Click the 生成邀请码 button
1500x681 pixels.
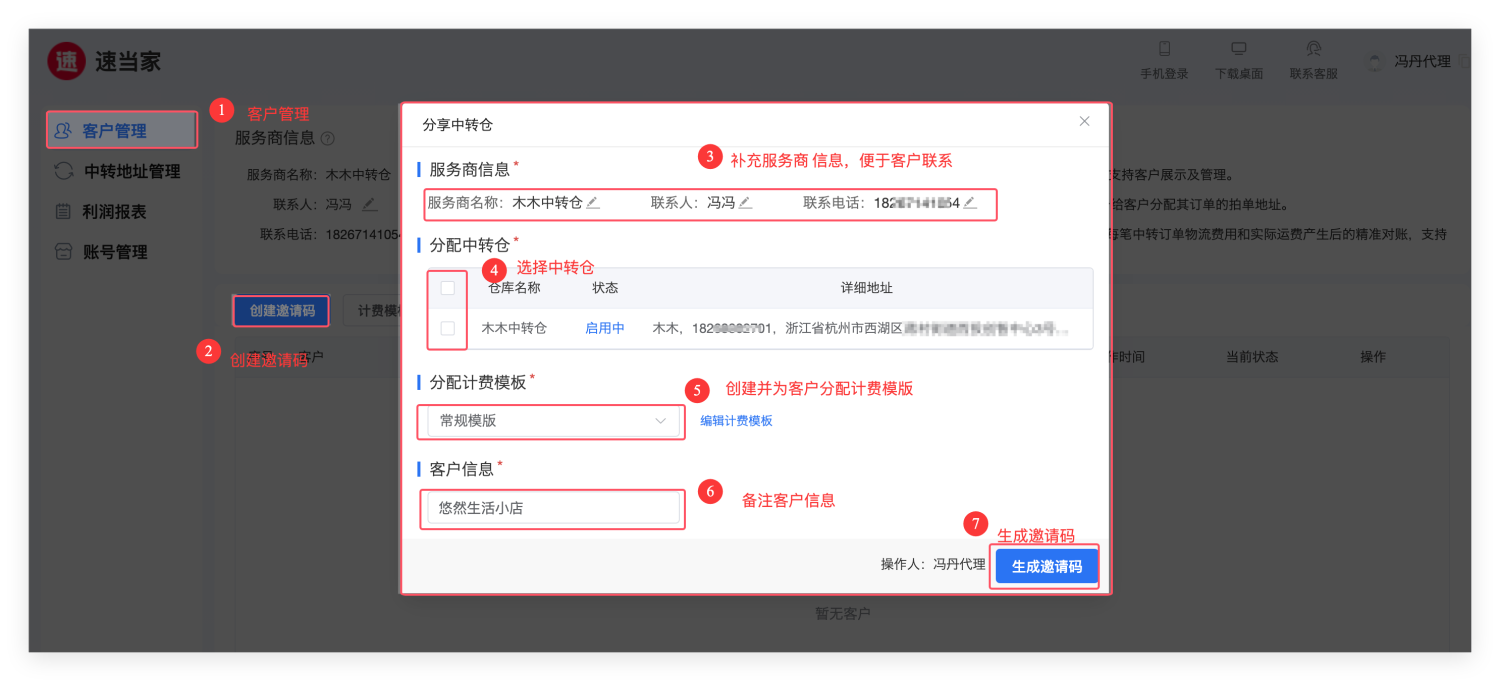(x=1046, y=566)
